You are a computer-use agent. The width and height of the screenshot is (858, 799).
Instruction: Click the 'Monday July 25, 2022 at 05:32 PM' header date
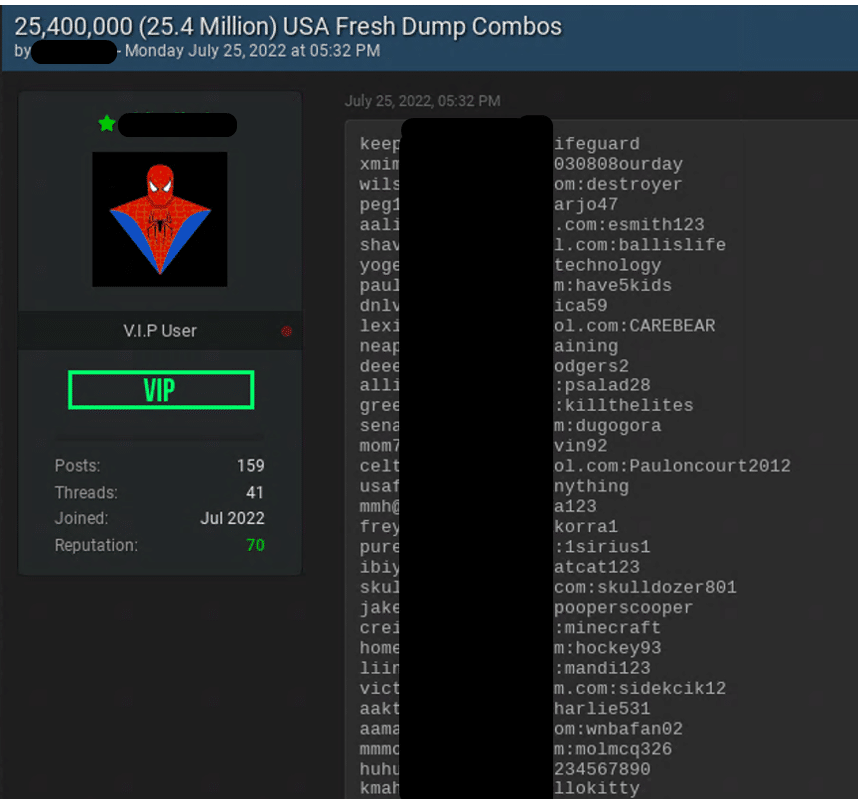click(252, 51)
